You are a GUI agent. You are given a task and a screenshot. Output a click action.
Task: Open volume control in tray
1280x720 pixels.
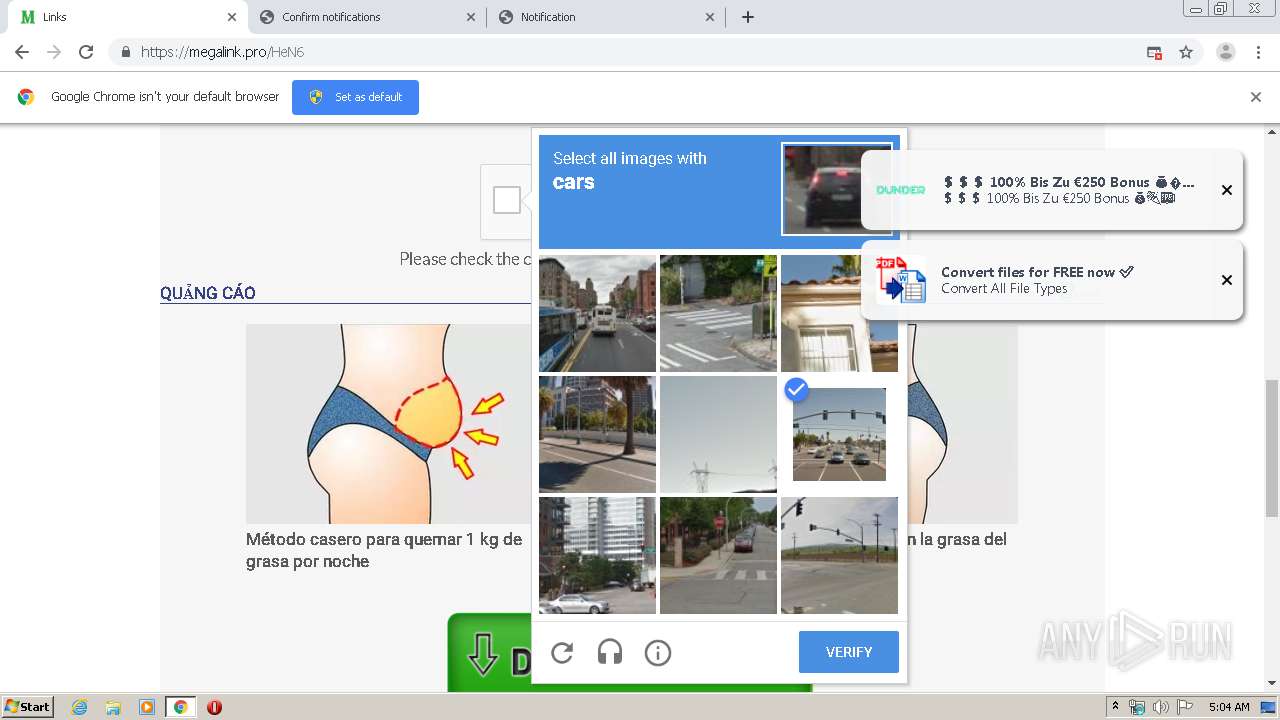pos(1160,707)
